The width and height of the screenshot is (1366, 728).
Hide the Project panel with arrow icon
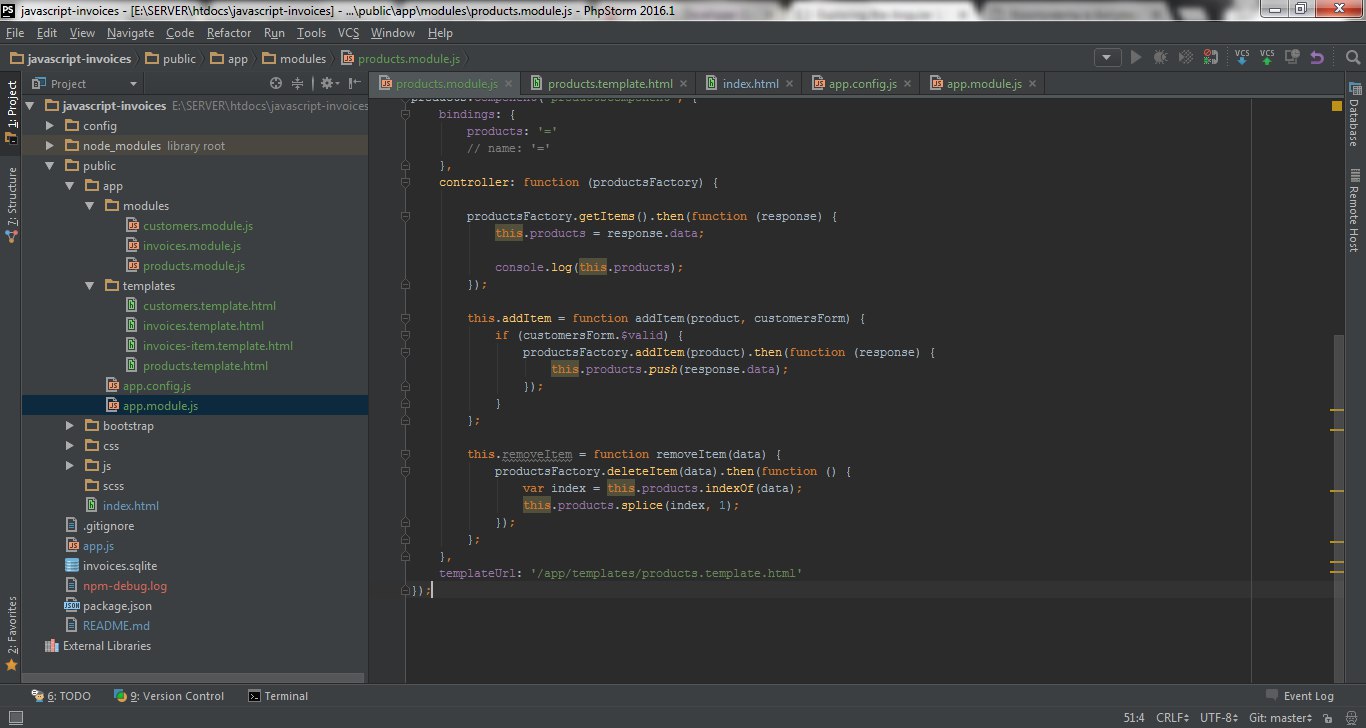click(354, 83)
